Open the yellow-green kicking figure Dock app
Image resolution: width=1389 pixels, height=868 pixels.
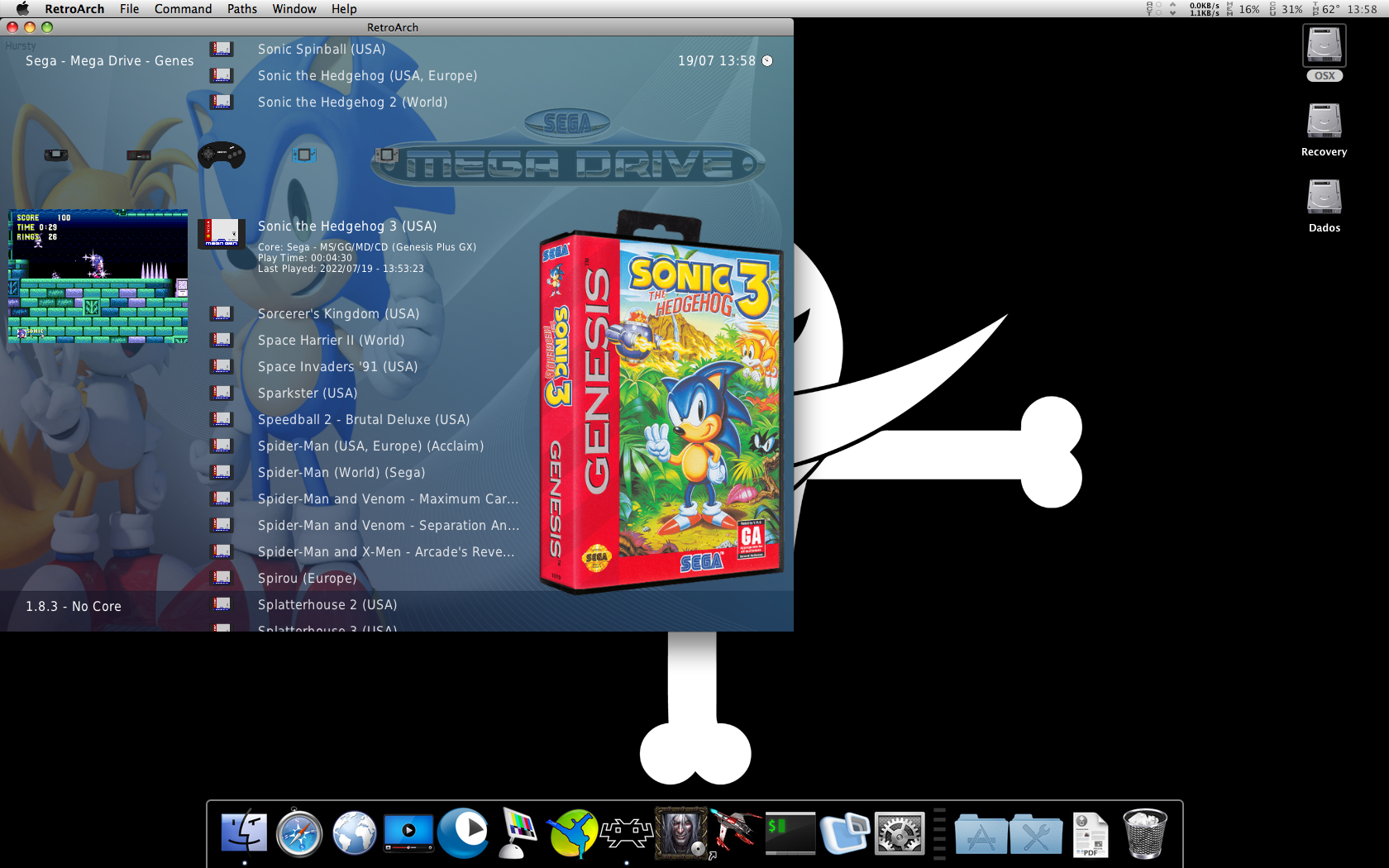572,832
